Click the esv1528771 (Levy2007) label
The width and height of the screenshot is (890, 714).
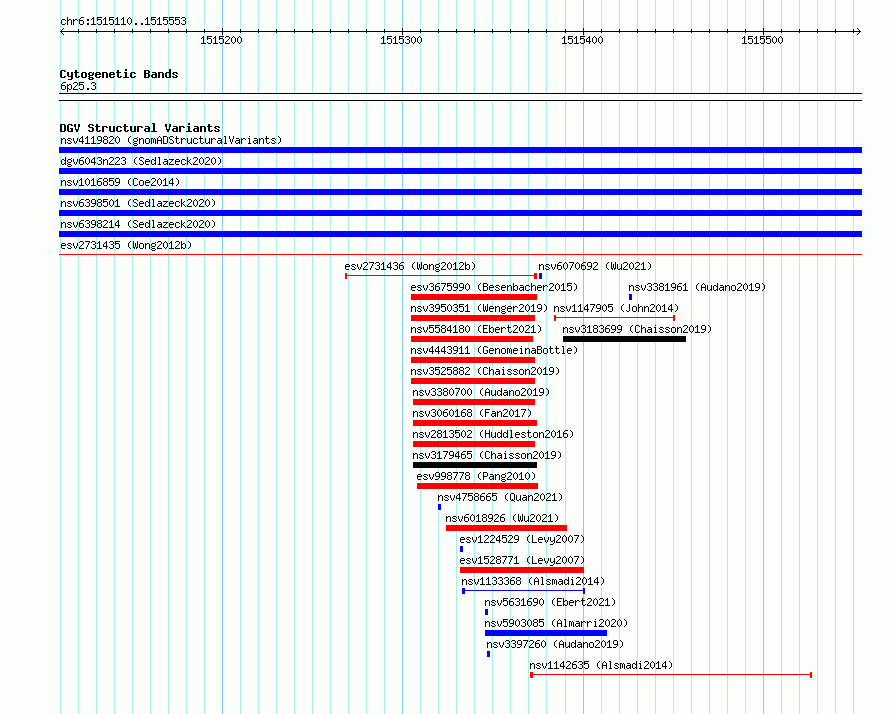click(x=522, y=560)
